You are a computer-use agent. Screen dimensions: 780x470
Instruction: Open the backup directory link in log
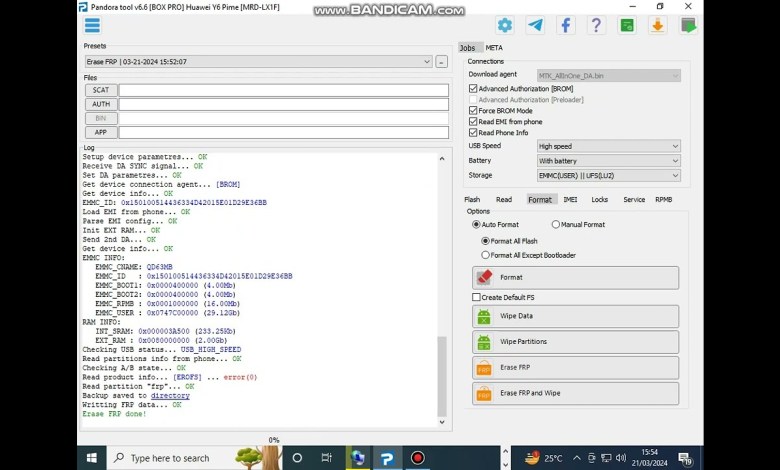pyautogui.click(x=170, y=396)
